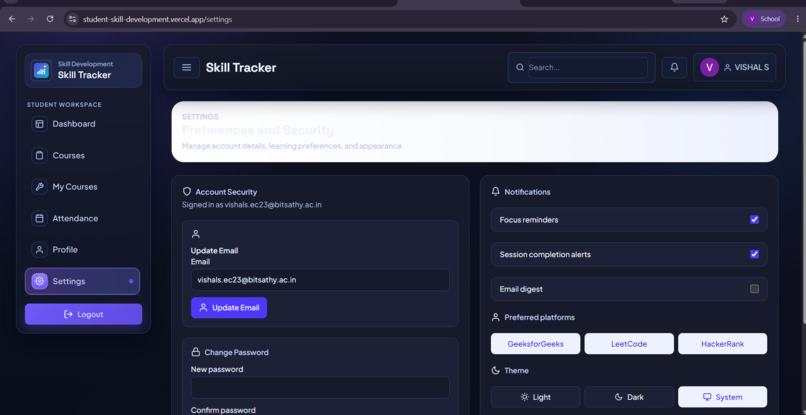This screenshot has height=415, width=806.
Task: Reload the page
Action: 50,19
